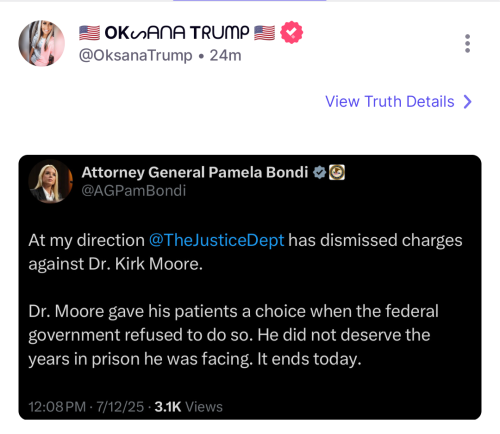Click the Attorney General Pamela Bondi name
Screen dimensions: 500x434
coord(195,173)
